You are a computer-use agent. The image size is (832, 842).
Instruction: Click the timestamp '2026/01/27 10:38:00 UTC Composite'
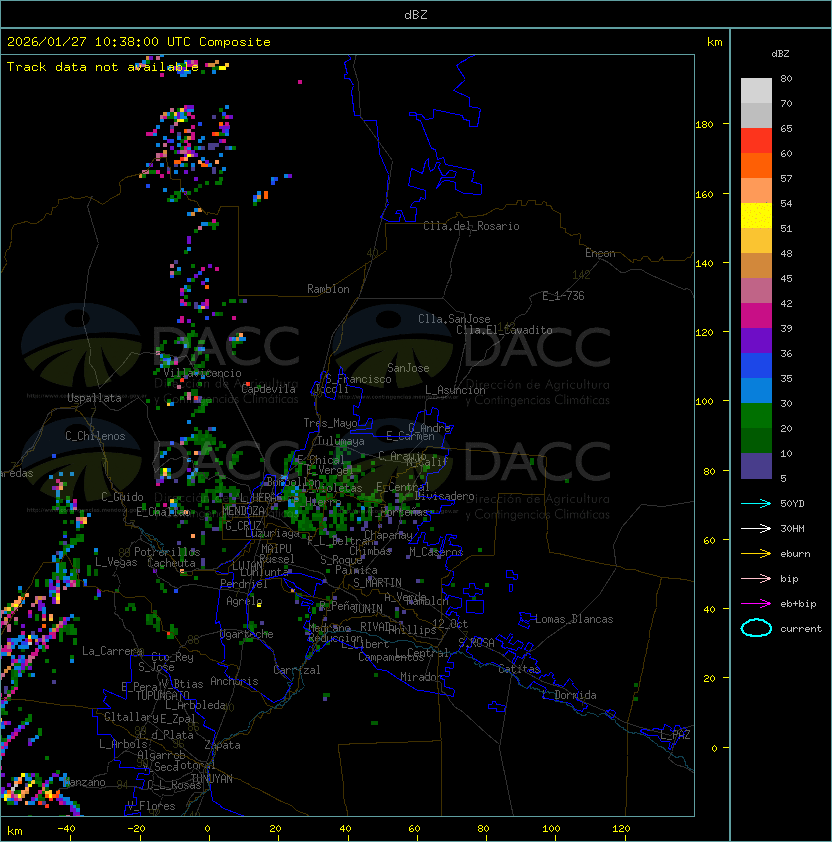[x=139, y=42]
